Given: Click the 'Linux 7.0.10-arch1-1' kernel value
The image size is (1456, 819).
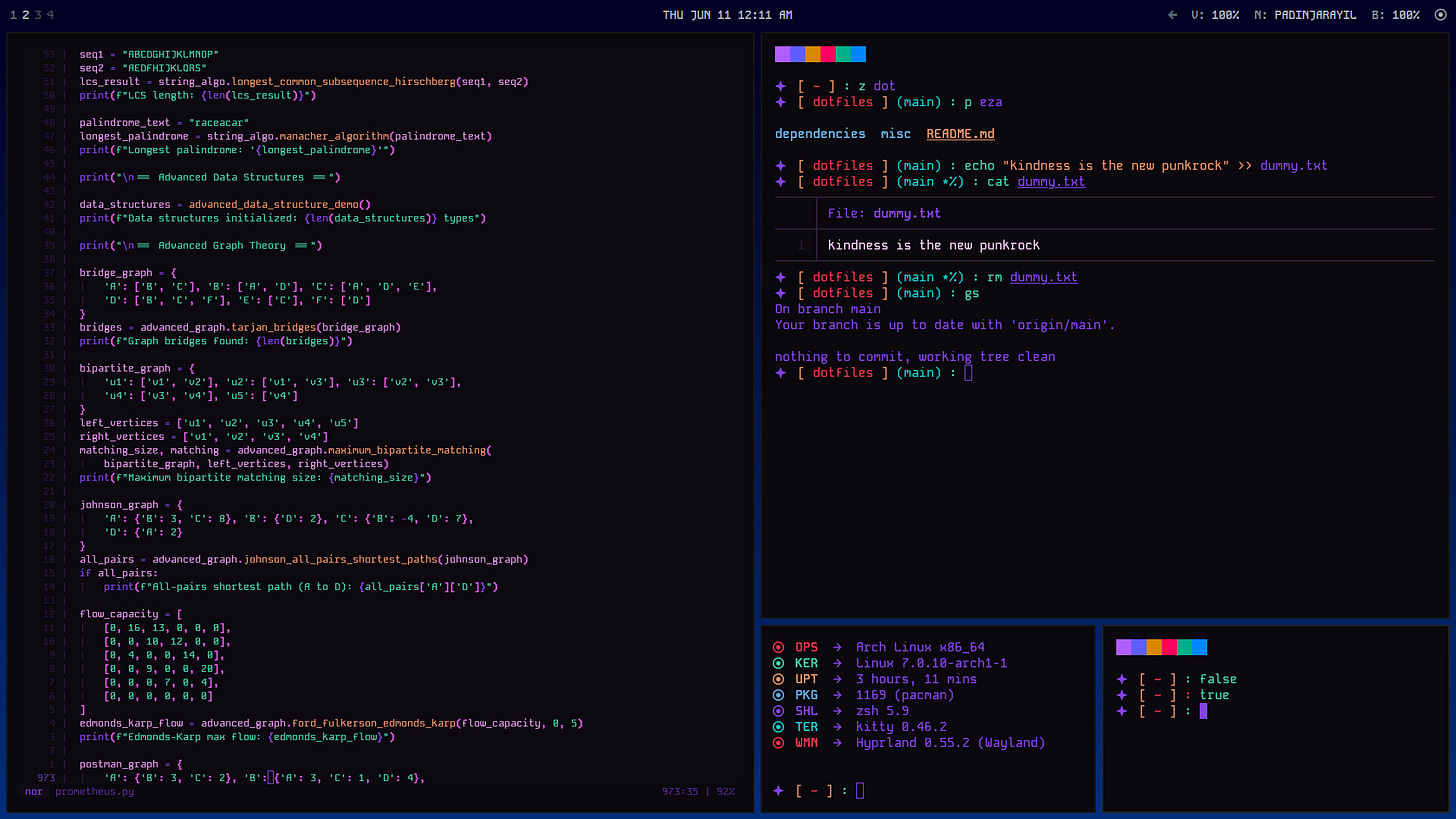Looking at the screenshot, I should 931,663.
